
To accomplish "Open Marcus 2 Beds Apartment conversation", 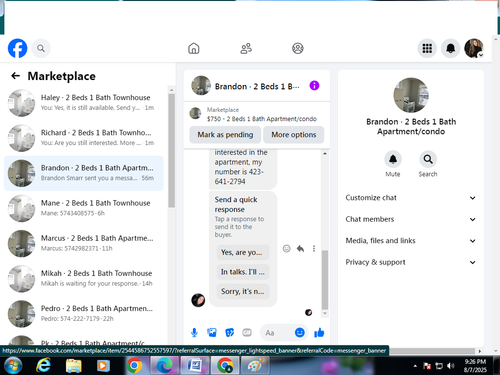I will (x=83, y=243).
